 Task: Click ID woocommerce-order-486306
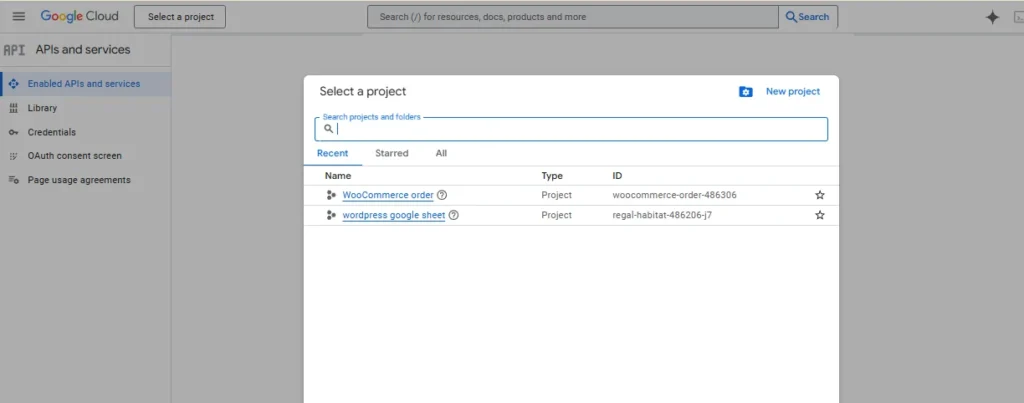coord(675,195)
